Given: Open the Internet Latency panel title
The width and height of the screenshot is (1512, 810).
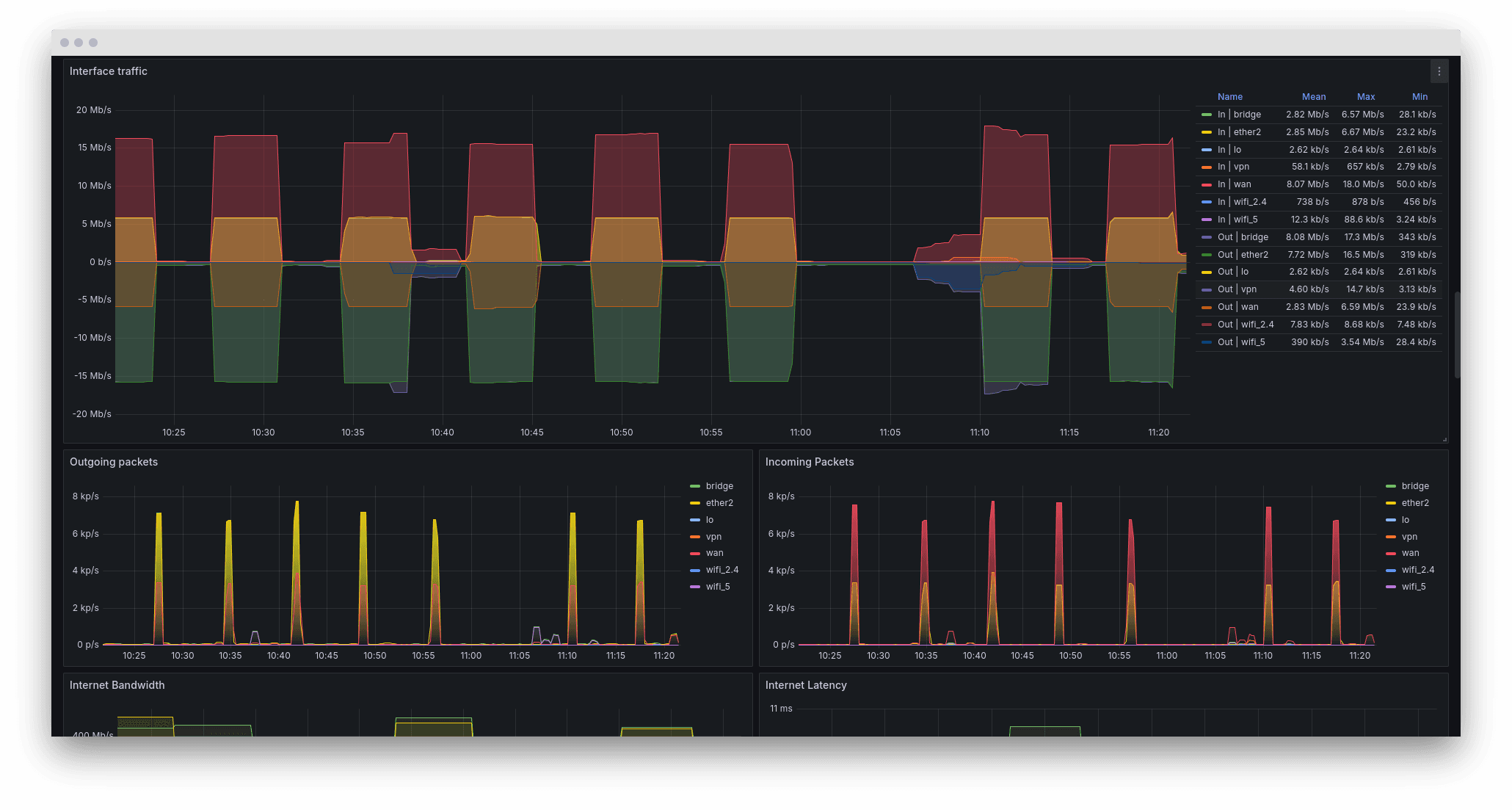Looking at the screenshot, I should [x=806, y=685].
